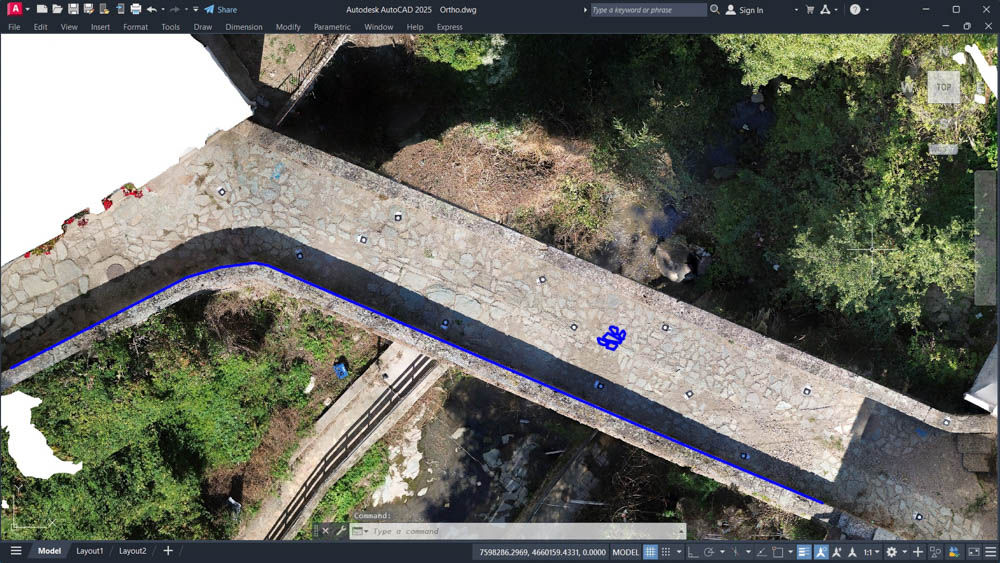Click the Plot printer icon
This screenshot has width=1000, height=563.
click(x=135, y=9)
